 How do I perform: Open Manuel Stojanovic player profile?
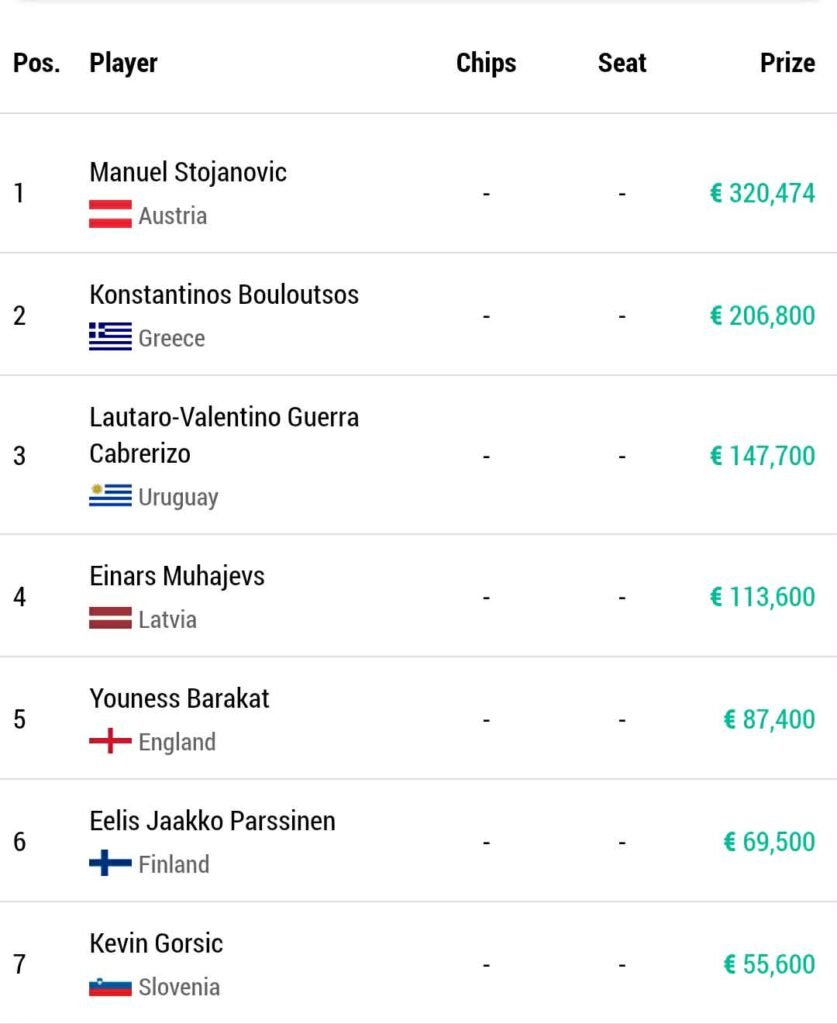click(x=188, y=172)
